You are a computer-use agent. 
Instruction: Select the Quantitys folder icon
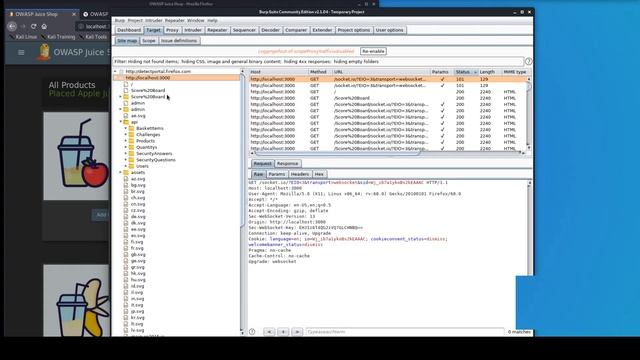131,147
